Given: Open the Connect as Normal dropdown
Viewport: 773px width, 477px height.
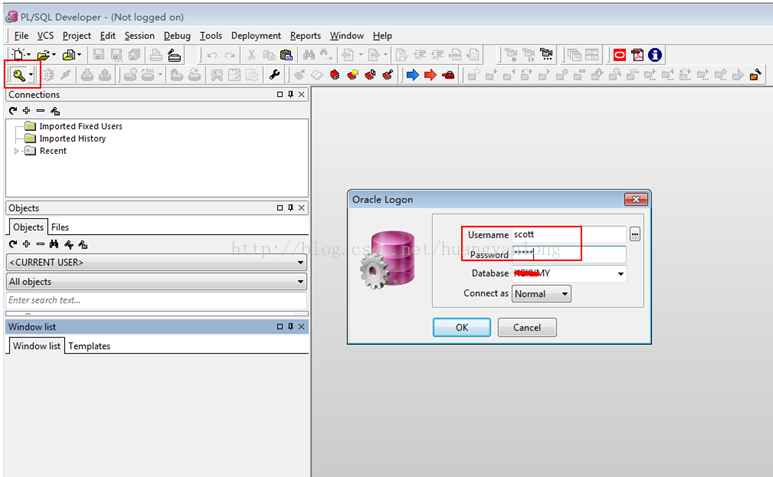Looking at the screenshot, I should coord(565,294).
